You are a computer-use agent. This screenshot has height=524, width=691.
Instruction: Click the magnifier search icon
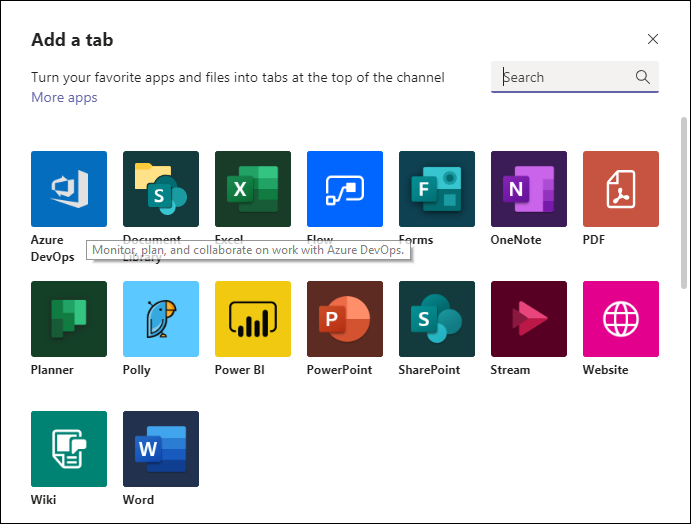(x=643, y=77)
